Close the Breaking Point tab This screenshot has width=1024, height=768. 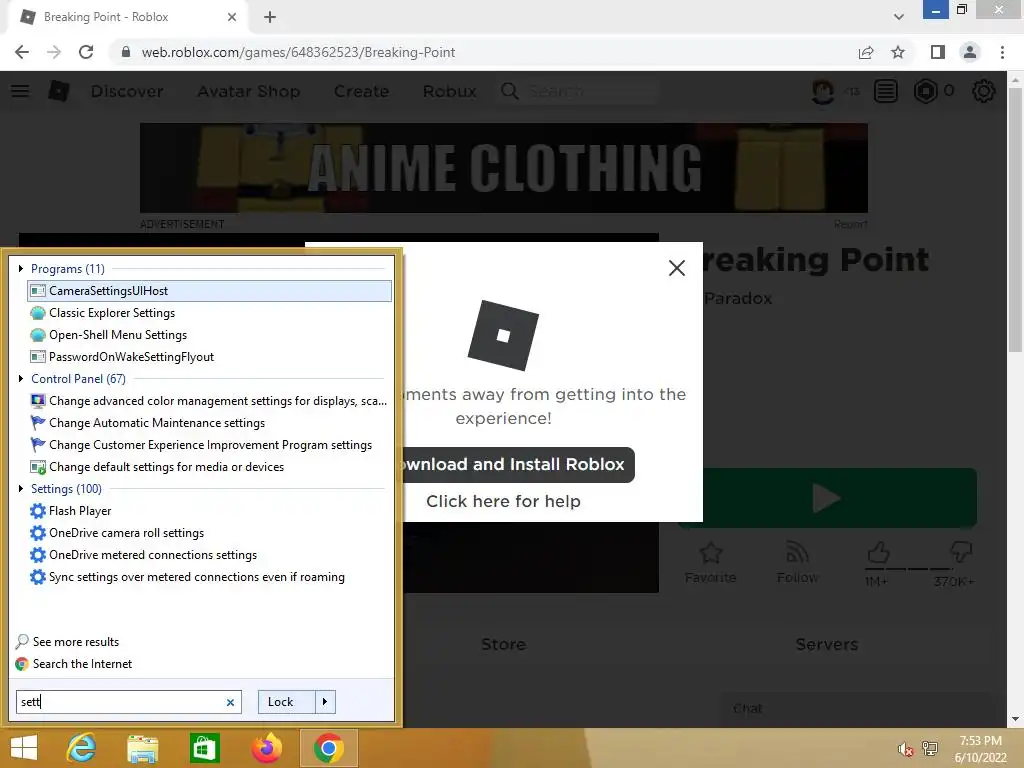click(232, 17)
